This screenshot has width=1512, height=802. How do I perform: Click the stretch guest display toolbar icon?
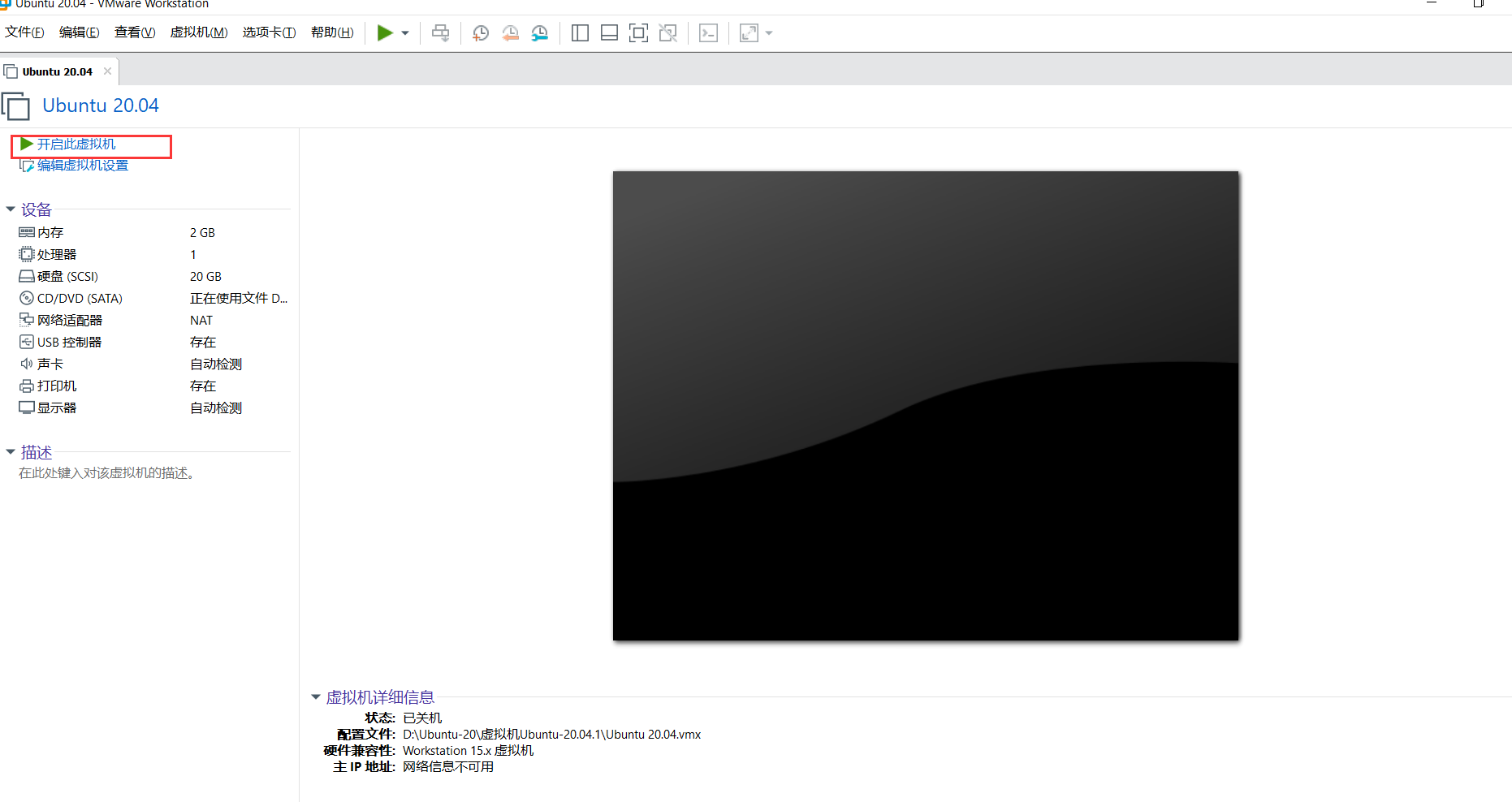click(x=749, y=33)
